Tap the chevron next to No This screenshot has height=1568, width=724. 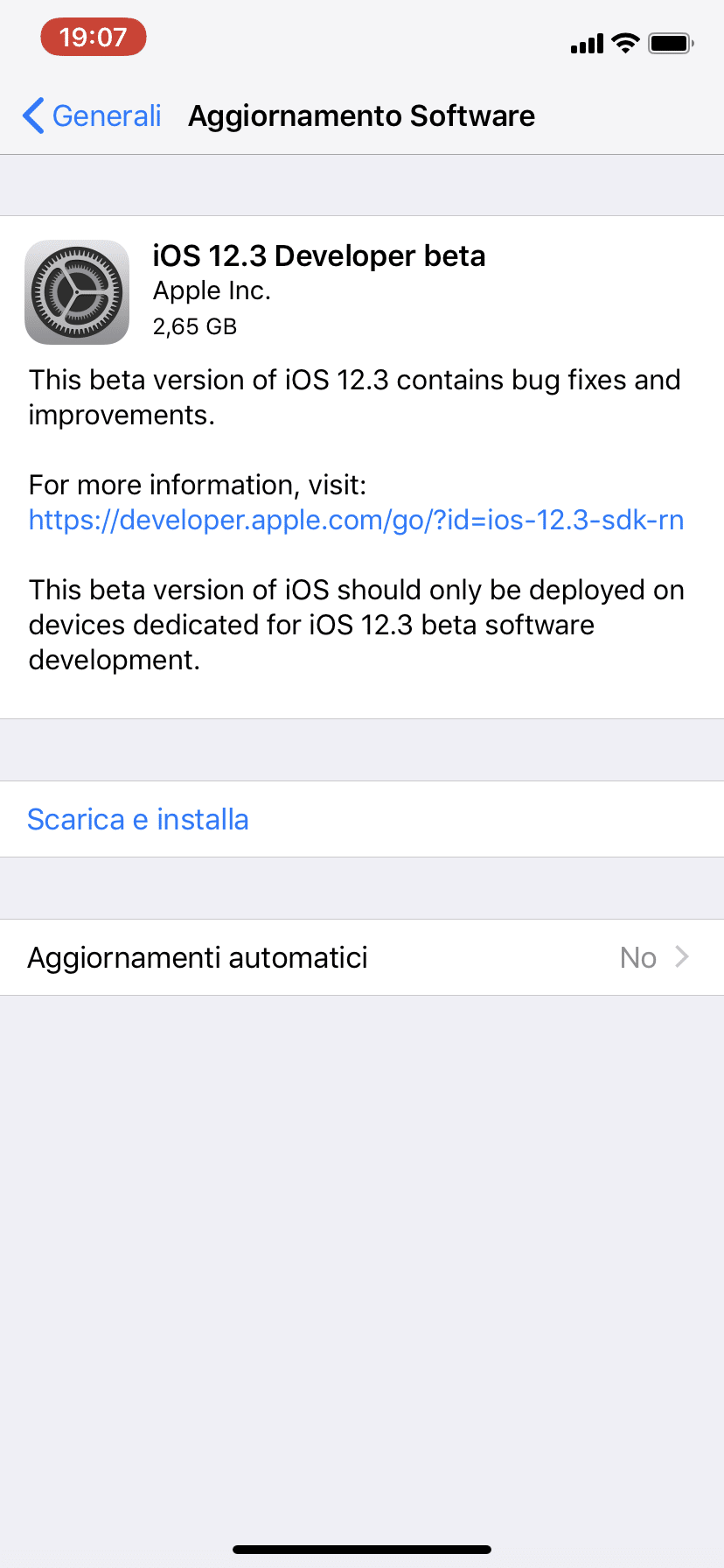(682, 957)
